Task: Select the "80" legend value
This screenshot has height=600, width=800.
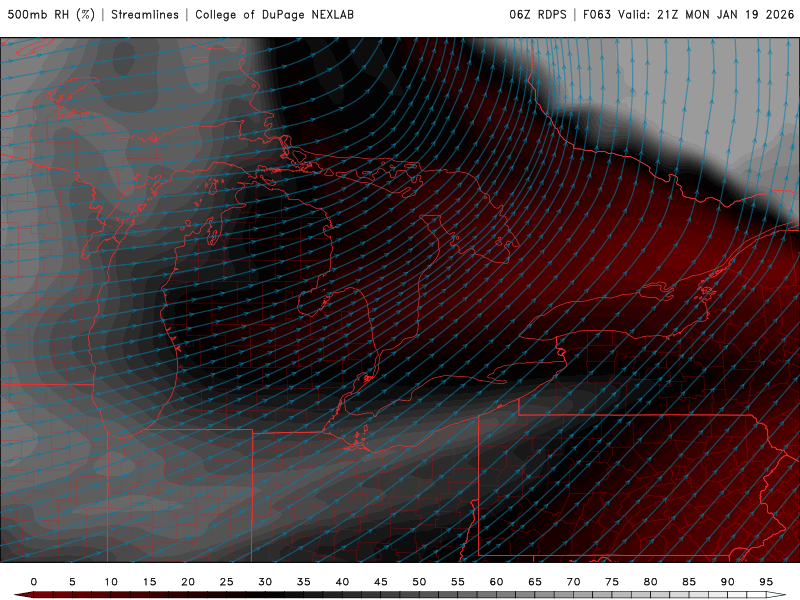Action: (651, 582)
